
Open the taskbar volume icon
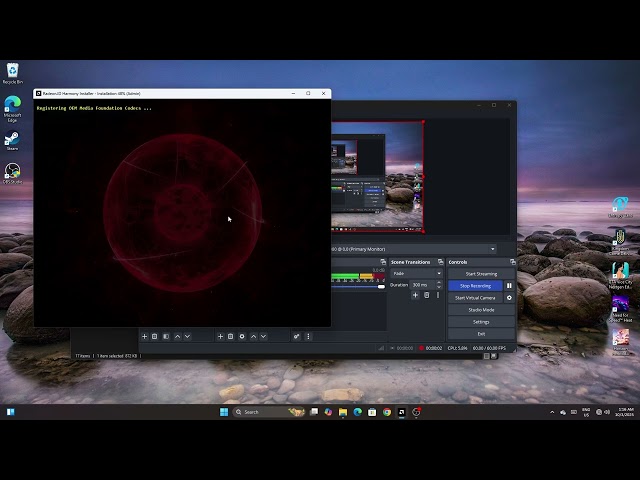click(607, 412)
